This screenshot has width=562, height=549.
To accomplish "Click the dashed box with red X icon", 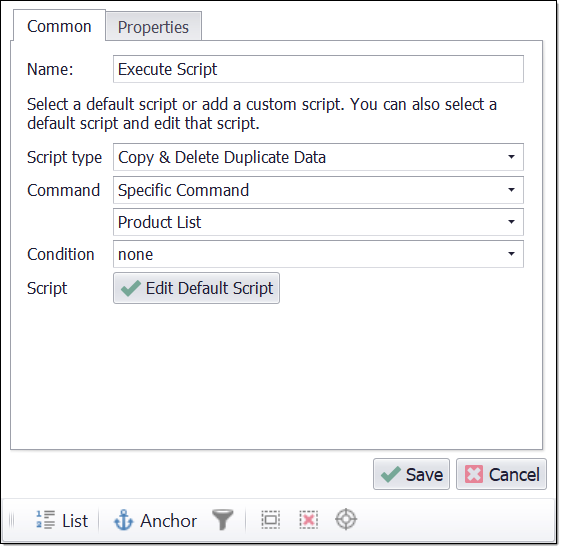I will pyautogui.click(x=309, y=522).
